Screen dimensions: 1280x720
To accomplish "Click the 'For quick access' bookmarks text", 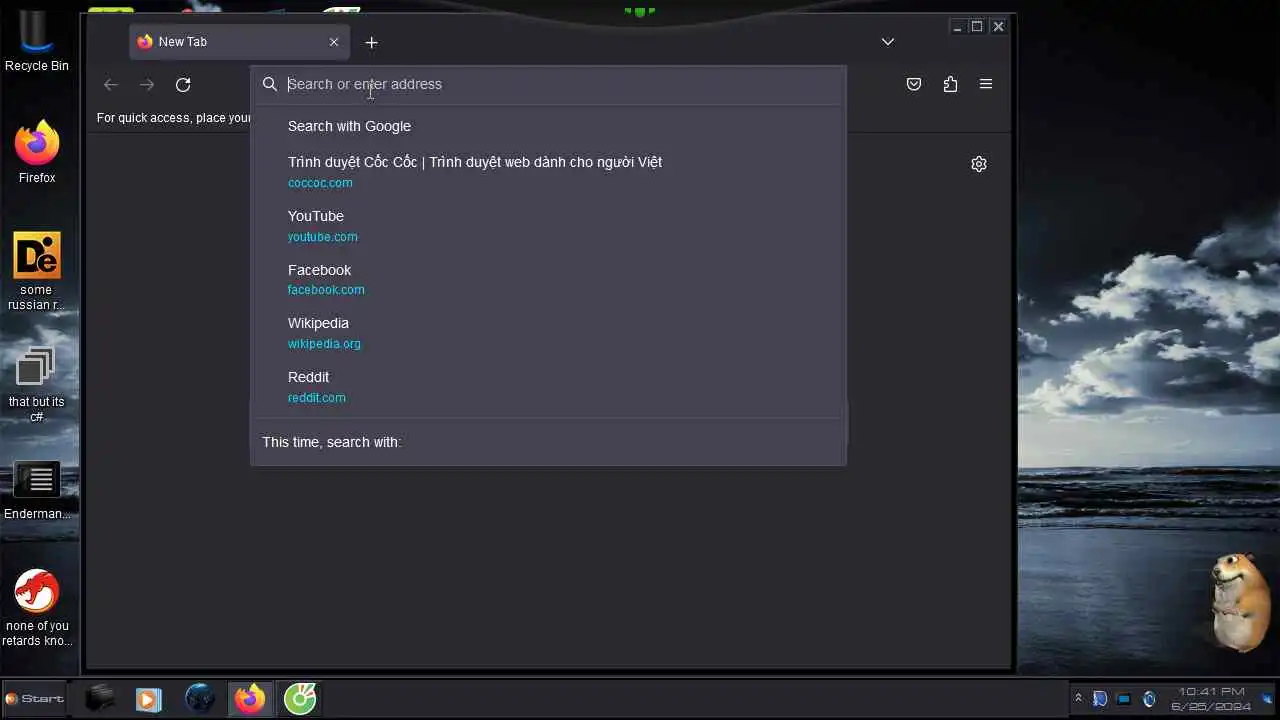I will click(x=173, y=118).
